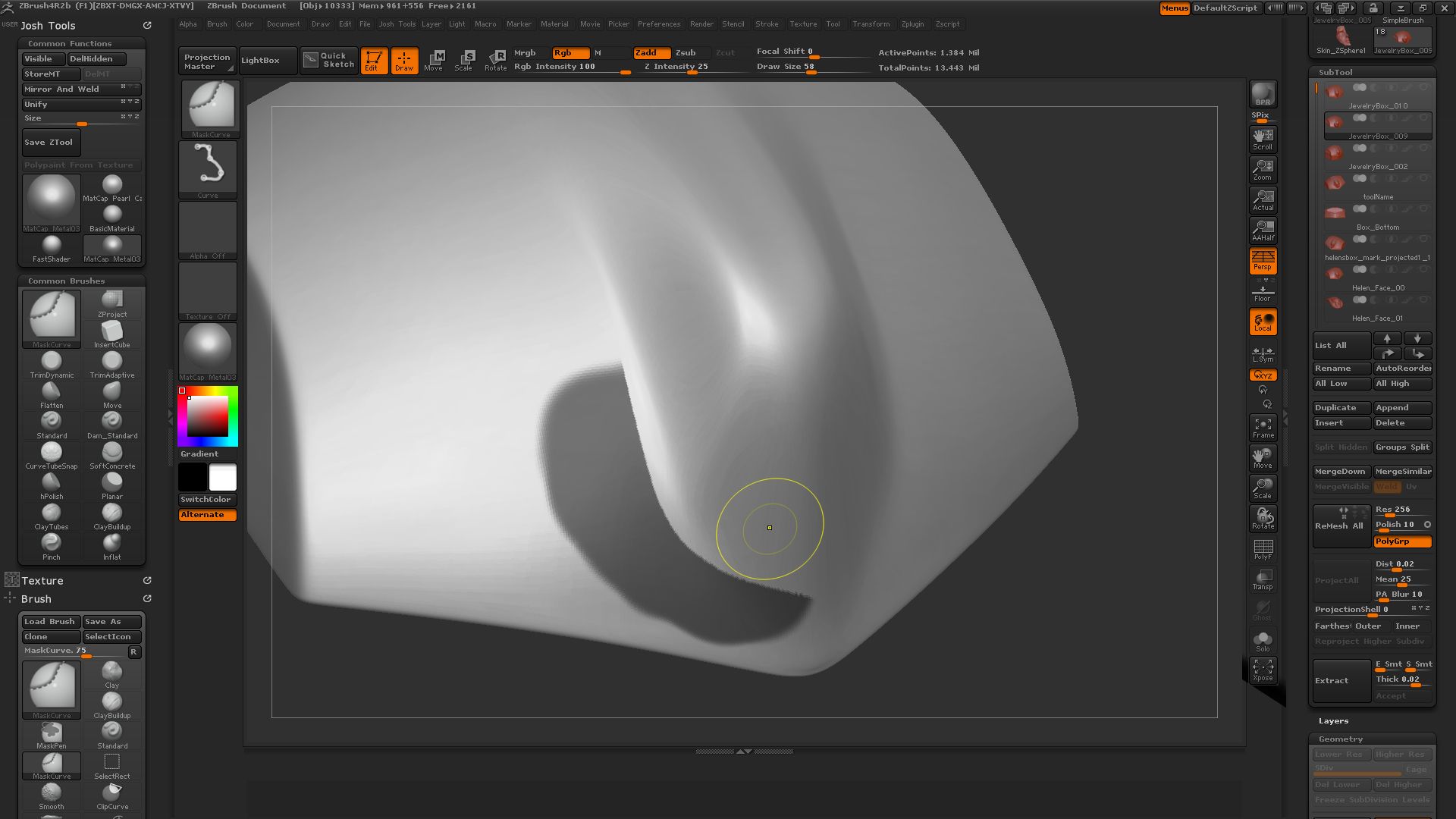Image resolution: width=1456 pixels, height=819 pixels.
Task: Toggle Solo mode
Action: [1263, 641]
